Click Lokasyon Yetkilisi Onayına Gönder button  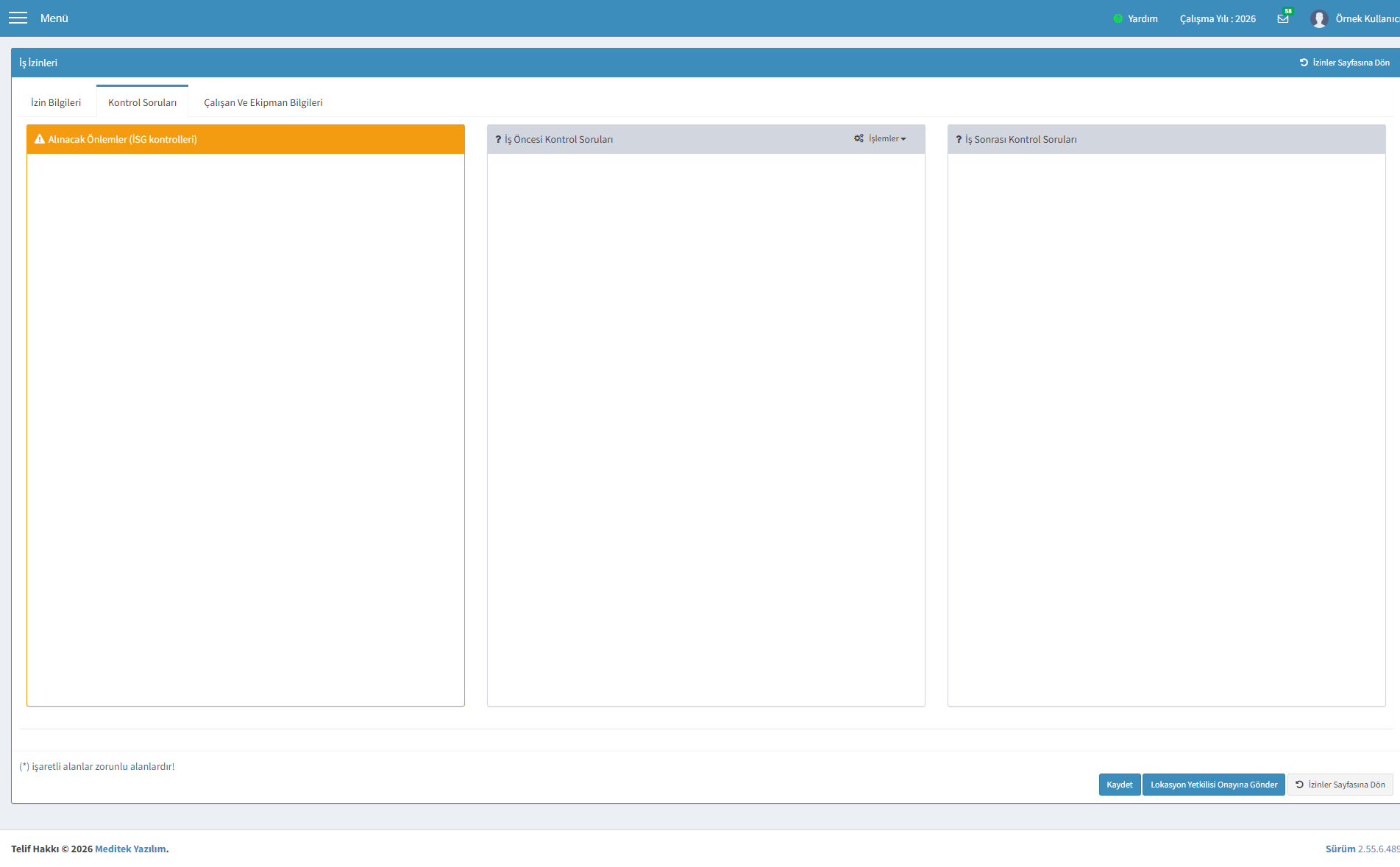(1214, 785)
